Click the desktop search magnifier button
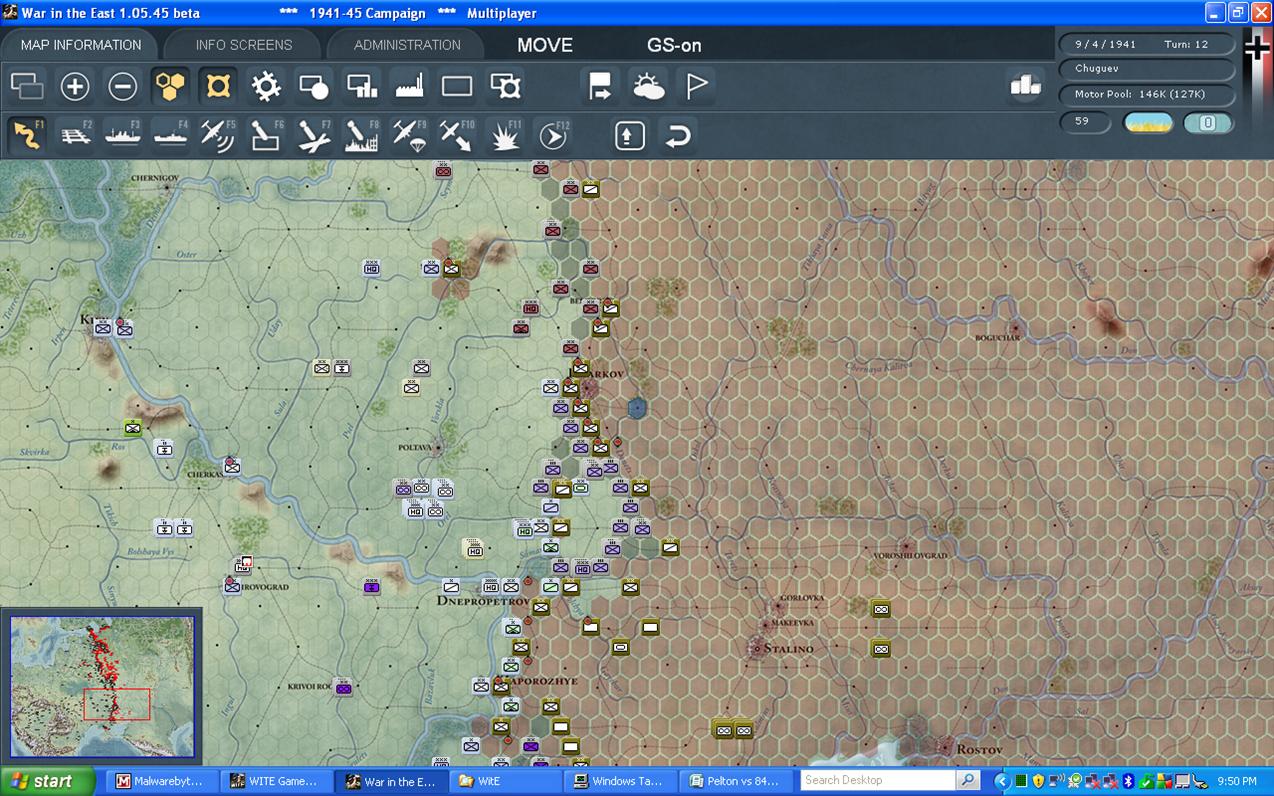Viewport: 1274px width, 796px height. point(968,780)
